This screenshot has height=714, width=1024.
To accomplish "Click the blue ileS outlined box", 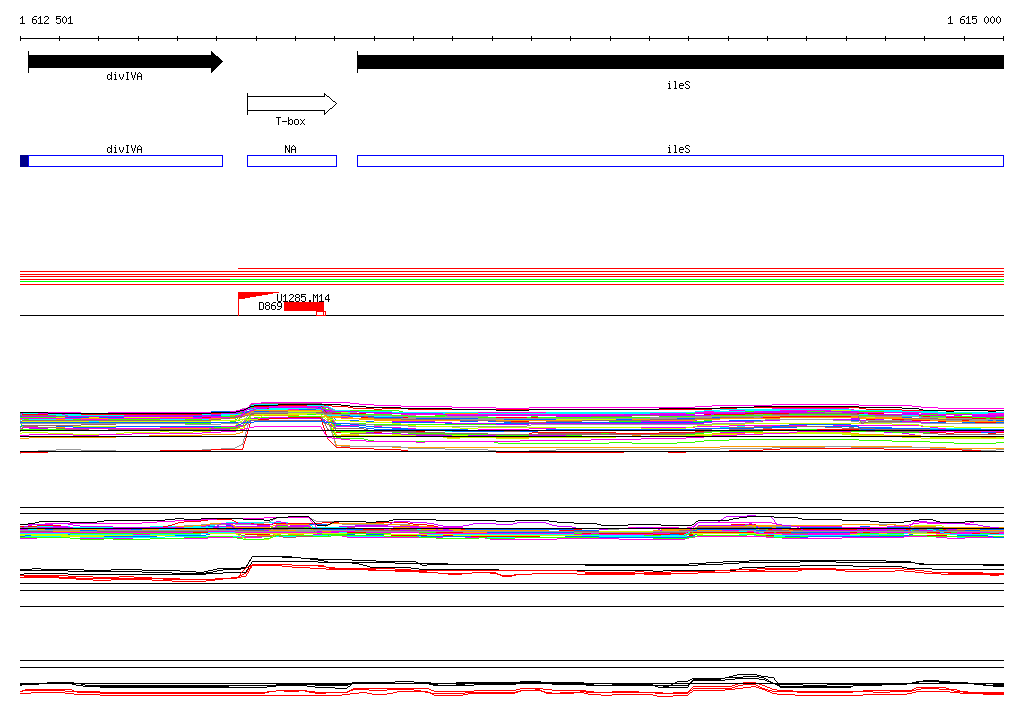I will (x=680, y=161).
